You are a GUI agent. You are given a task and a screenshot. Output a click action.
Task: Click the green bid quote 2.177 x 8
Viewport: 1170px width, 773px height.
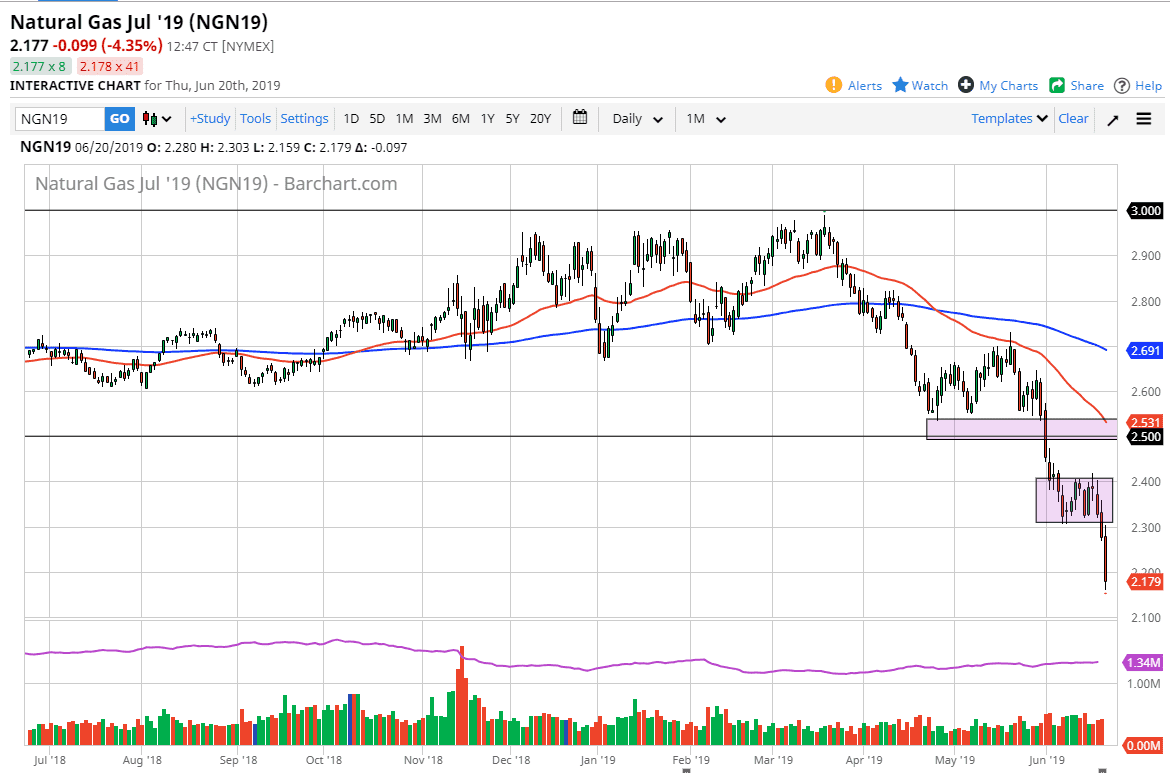pos(40,66)
